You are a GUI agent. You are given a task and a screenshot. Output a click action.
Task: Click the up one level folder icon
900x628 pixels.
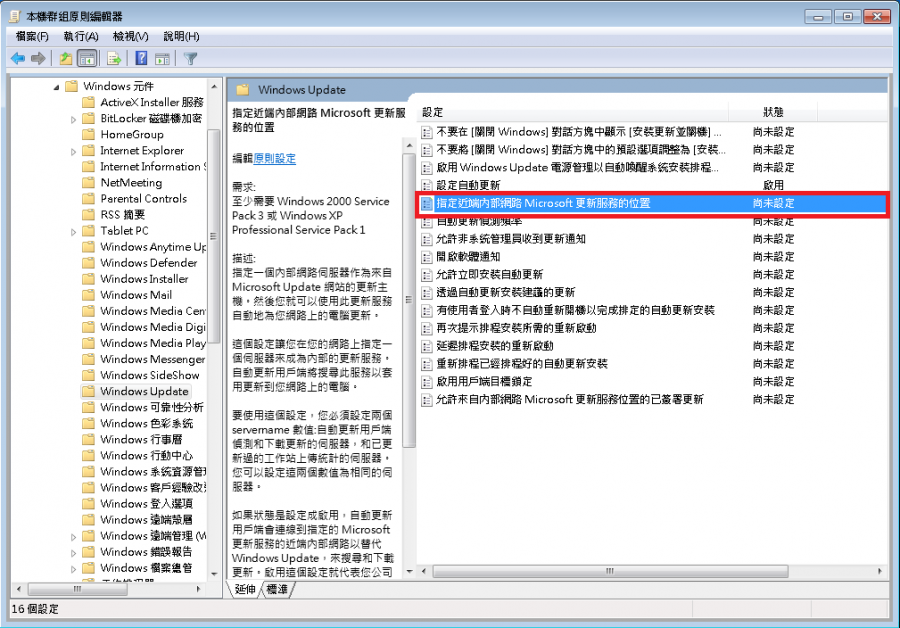pyautogui.click(x=66, y=58)
